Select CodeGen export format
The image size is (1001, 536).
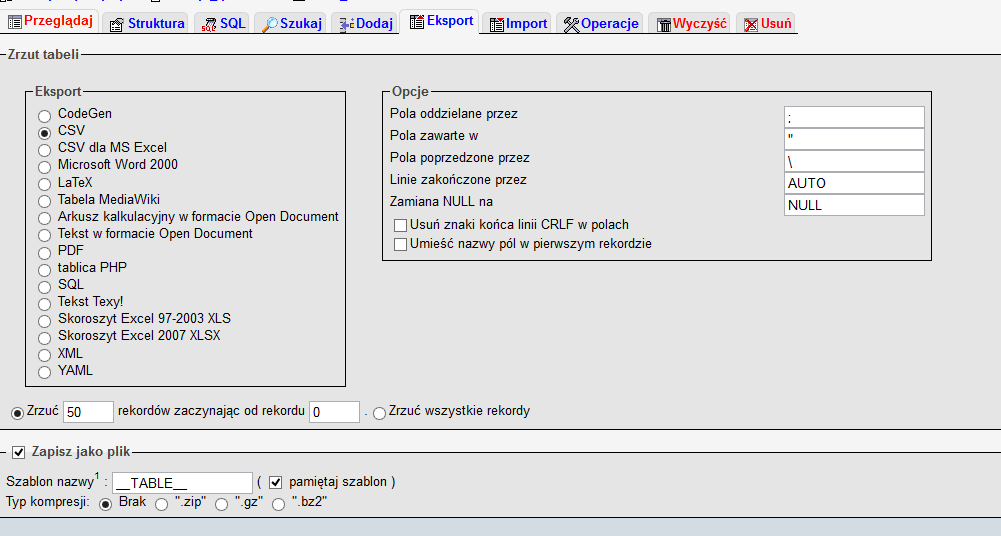(x=44, y=116)
